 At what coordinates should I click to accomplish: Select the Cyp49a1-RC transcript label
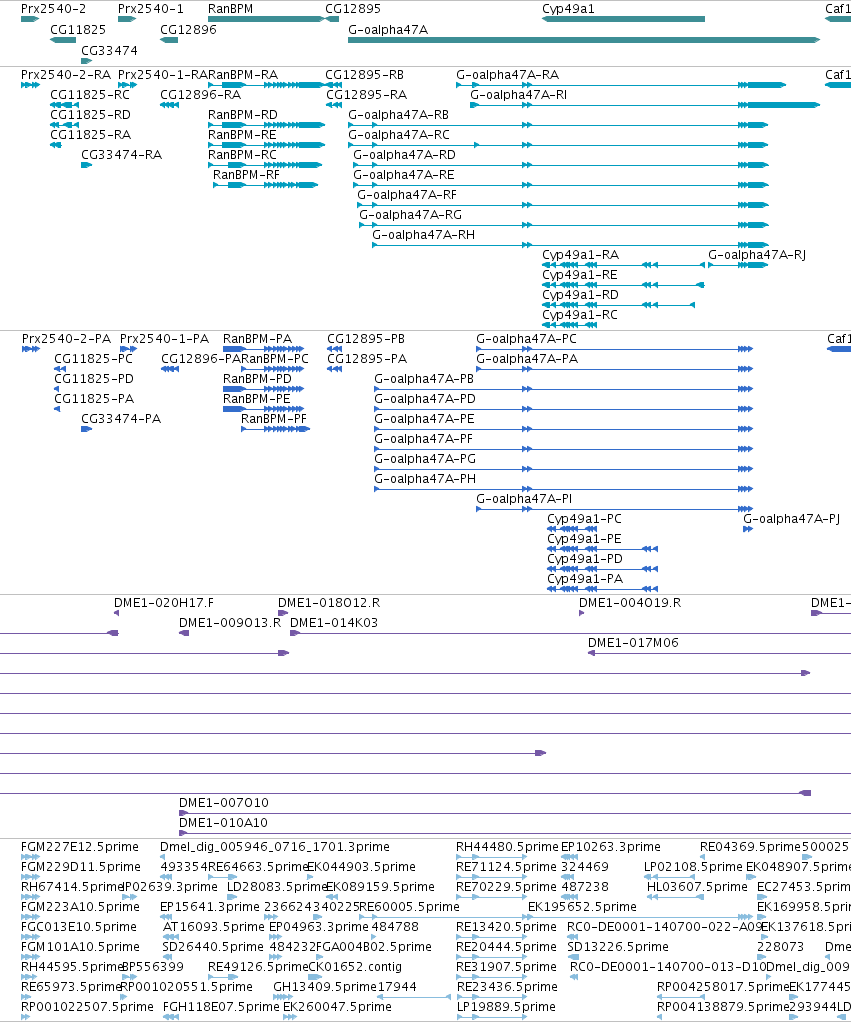[580, 315]
